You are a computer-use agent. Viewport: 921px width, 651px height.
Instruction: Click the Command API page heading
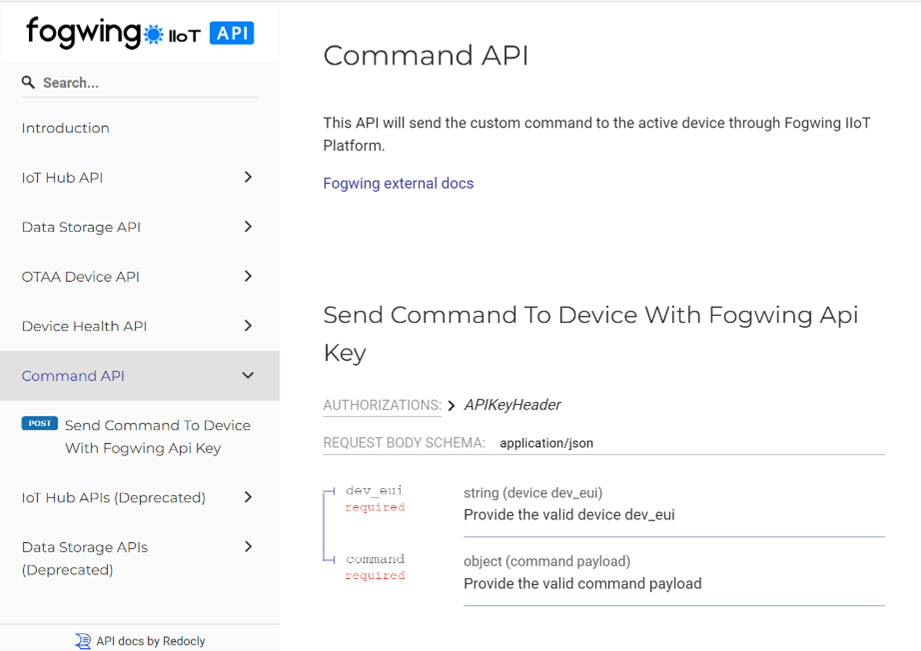(x=426, y=56)
